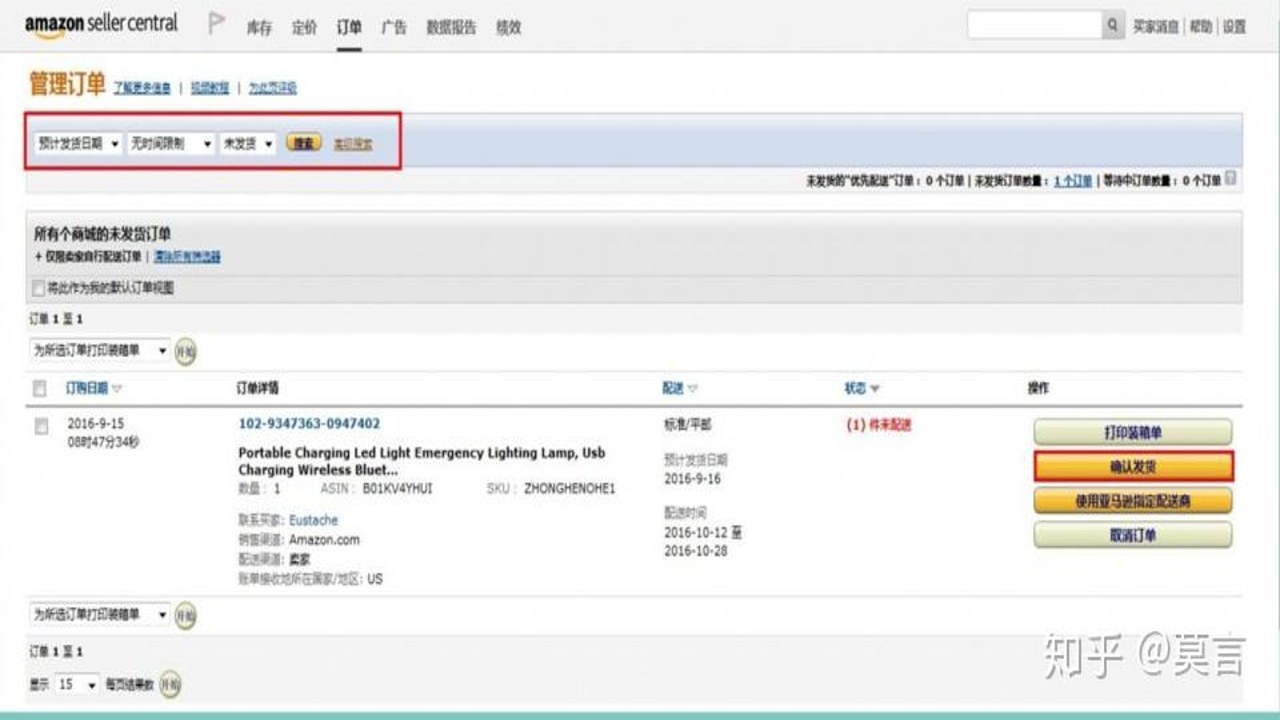Click the Amazon Seller Central logo
The image size is (1280, 720).
click(101, 25)
